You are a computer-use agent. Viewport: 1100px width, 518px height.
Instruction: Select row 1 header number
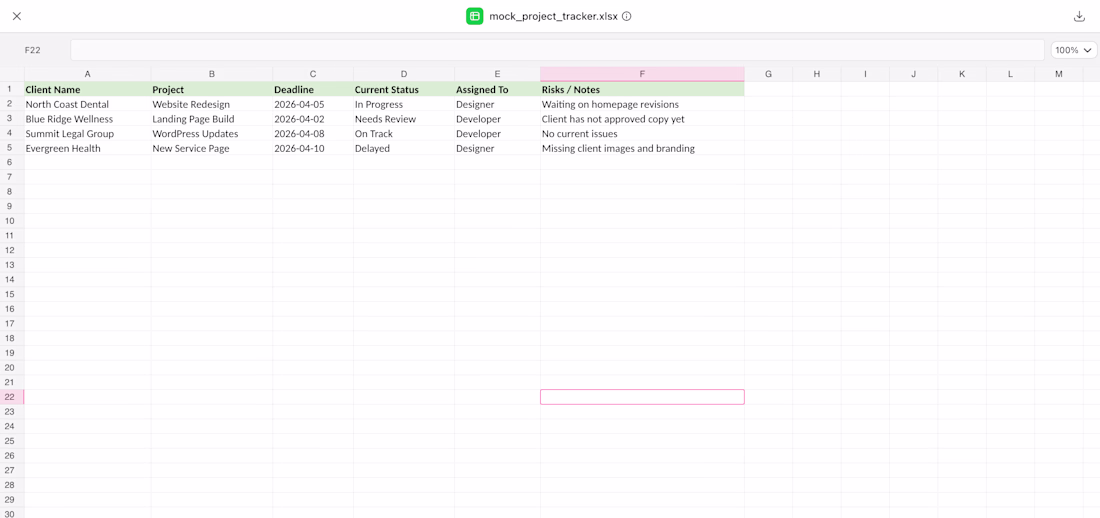point(12,89)
